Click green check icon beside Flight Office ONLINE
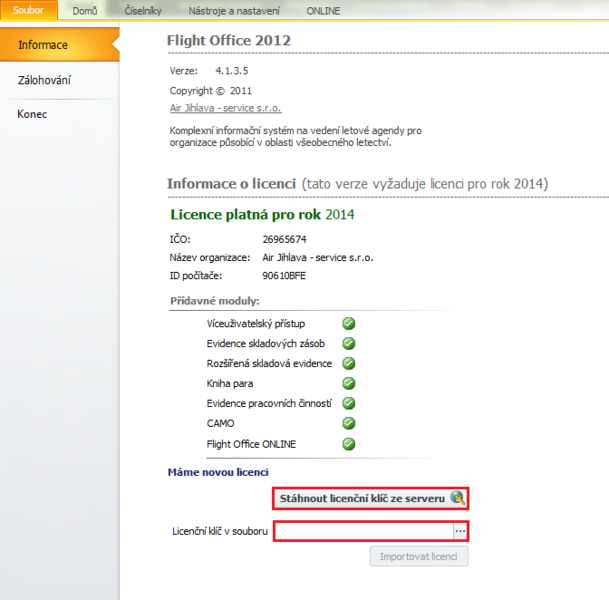This screenshot has height=600, width=609. [349, 443]
